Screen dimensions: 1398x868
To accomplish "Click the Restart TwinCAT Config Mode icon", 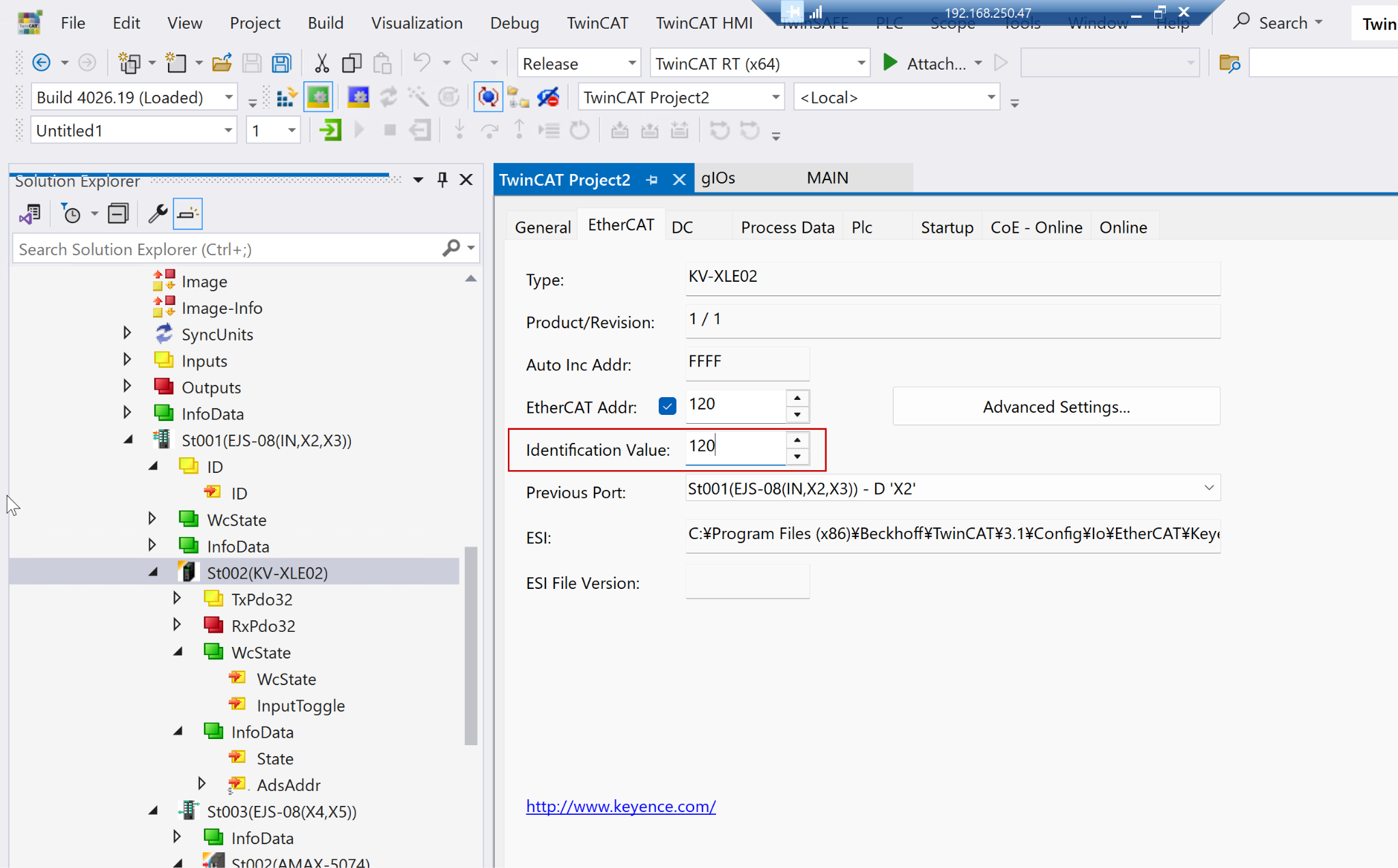I will coord(358,98).
